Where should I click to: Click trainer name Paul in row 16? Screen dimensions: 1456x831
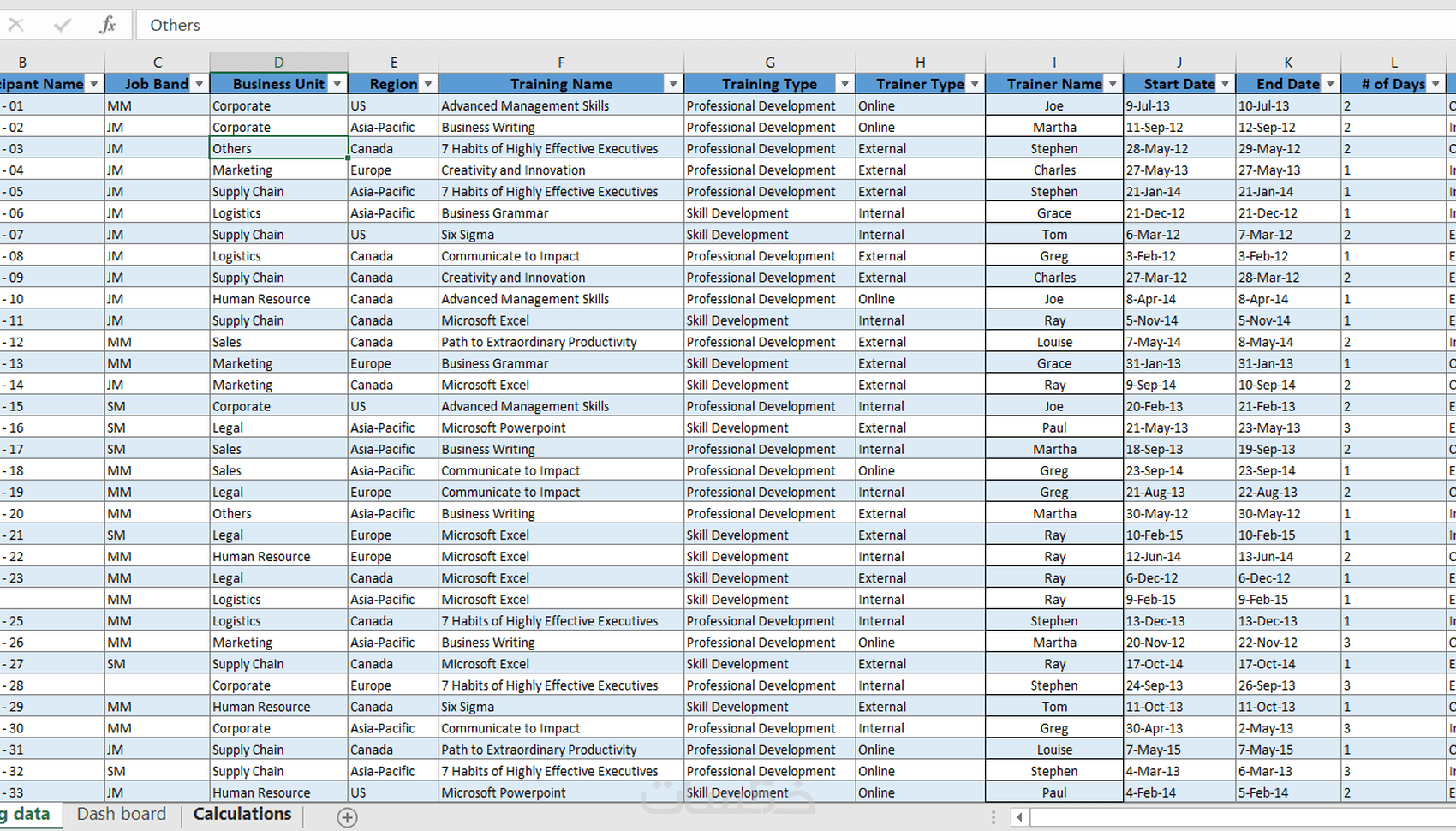[x=1054, y=427]
